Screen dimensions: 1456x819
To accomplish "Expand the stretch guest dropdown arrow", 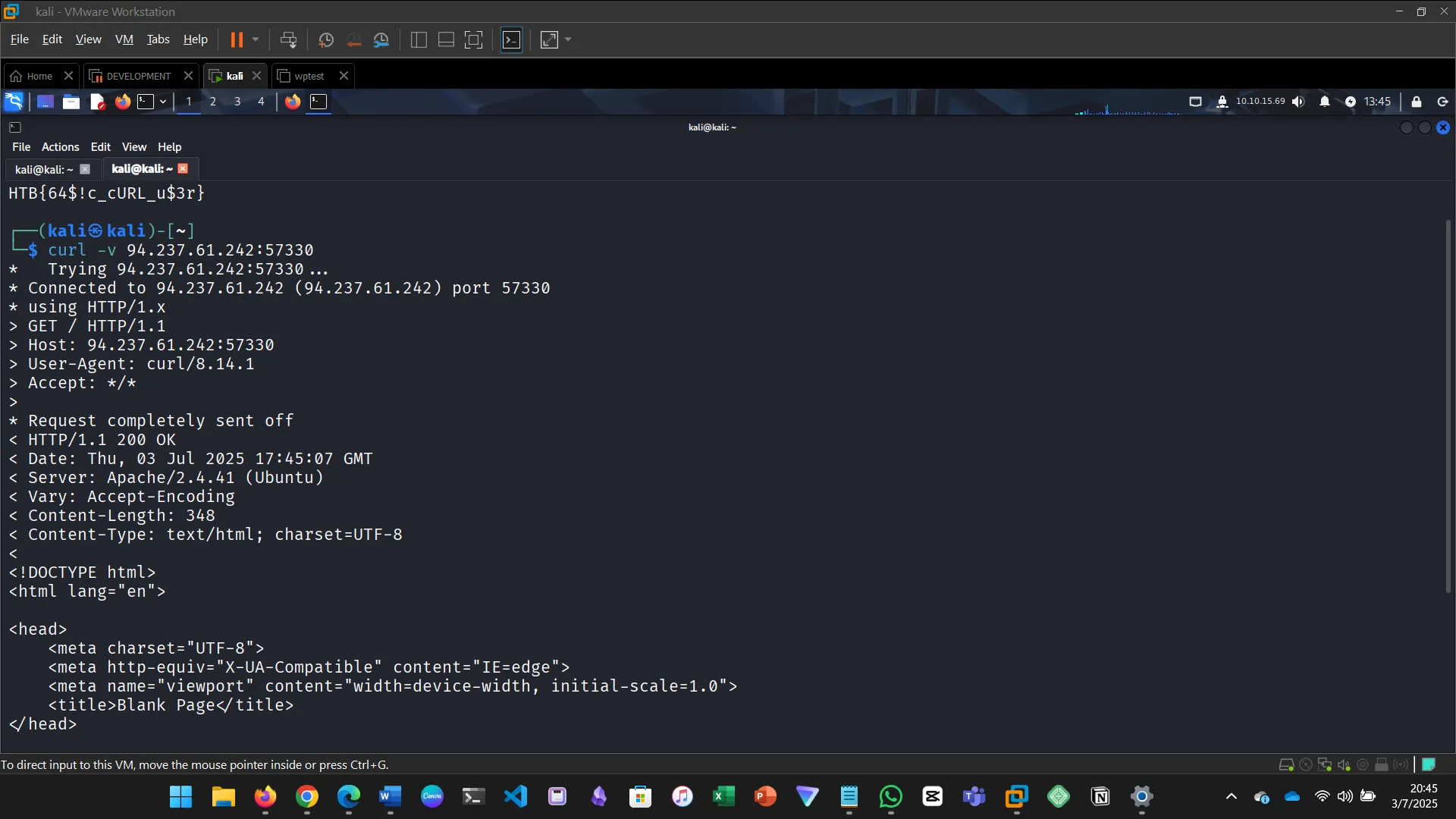I will 568,39.
